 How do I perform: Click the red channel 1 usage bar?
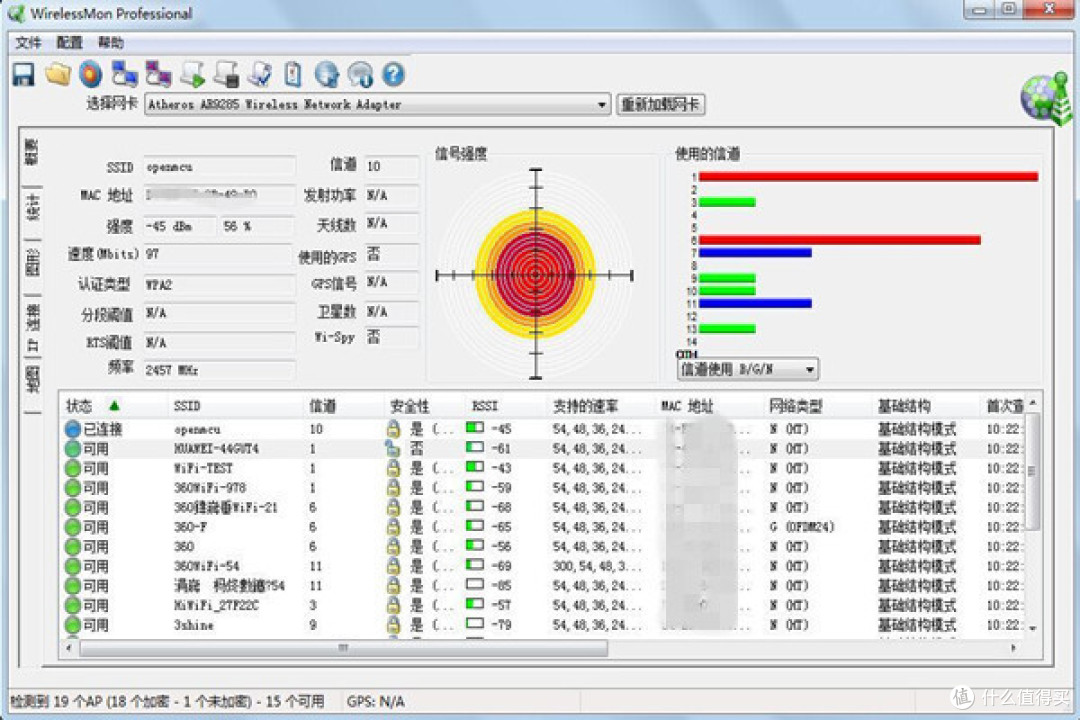868,177
